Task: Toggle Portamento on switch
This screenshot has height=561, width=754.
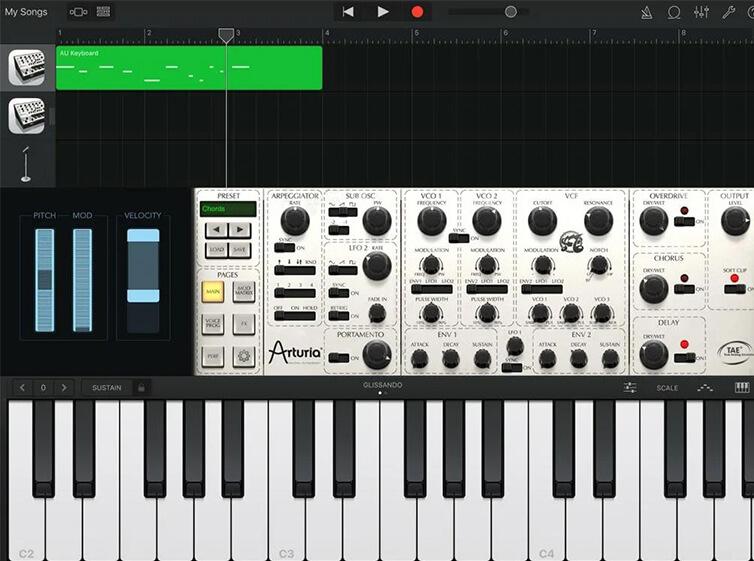Action: point(339,358)
